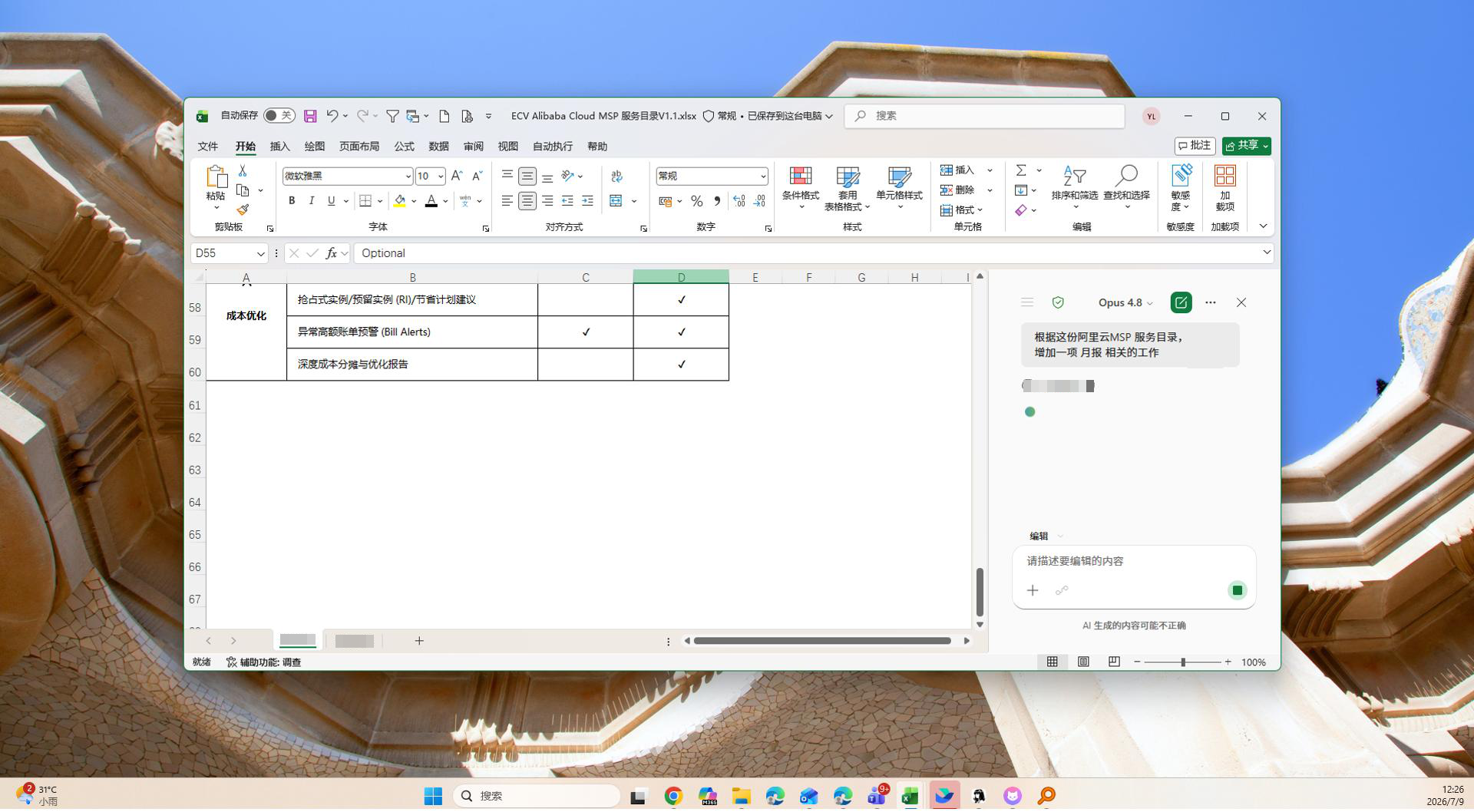Click the Redo arrow icon
The width and height of the screenshot is (1474, 812).
362,116
